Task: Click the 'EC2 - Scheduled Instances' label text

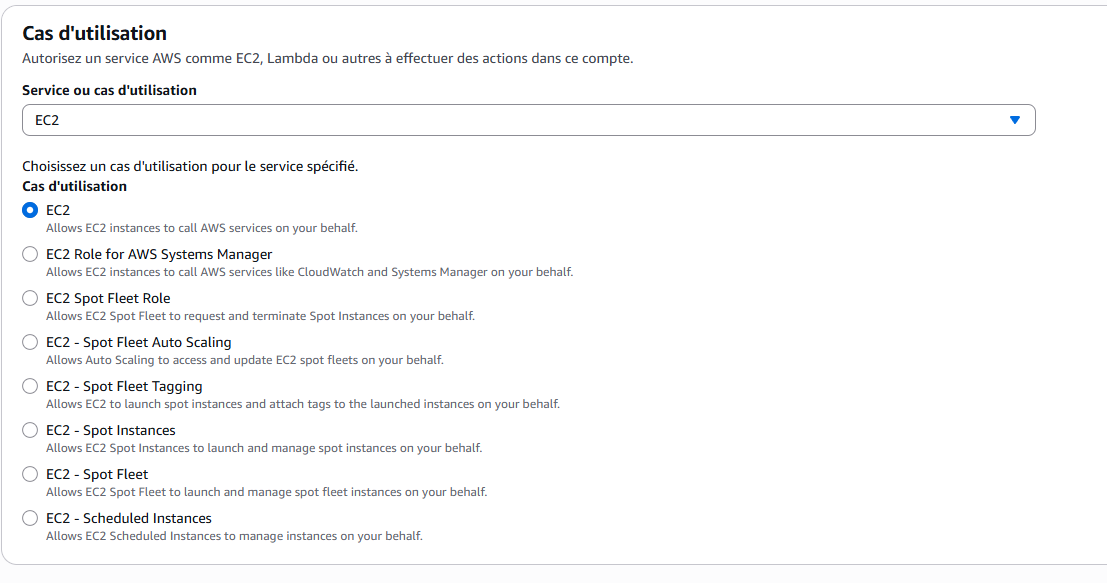Action: 128,518
